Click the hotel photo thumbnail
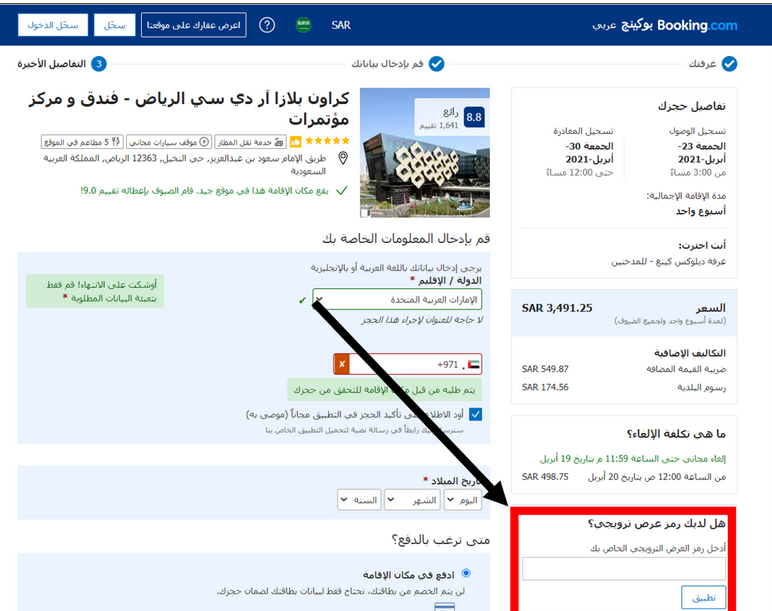The image size is (772, 611). pos(425,153)
